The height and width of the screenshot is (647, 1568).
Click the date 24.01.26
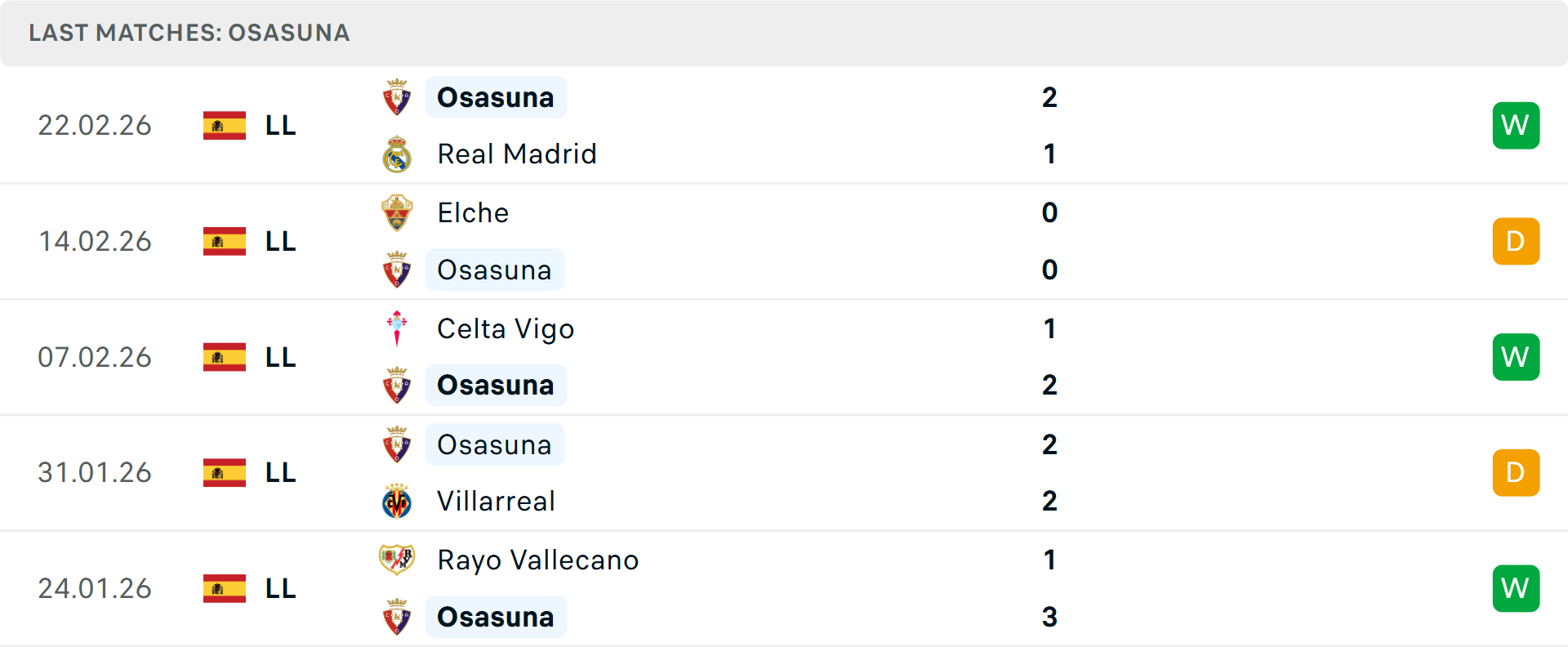point(95,588)
